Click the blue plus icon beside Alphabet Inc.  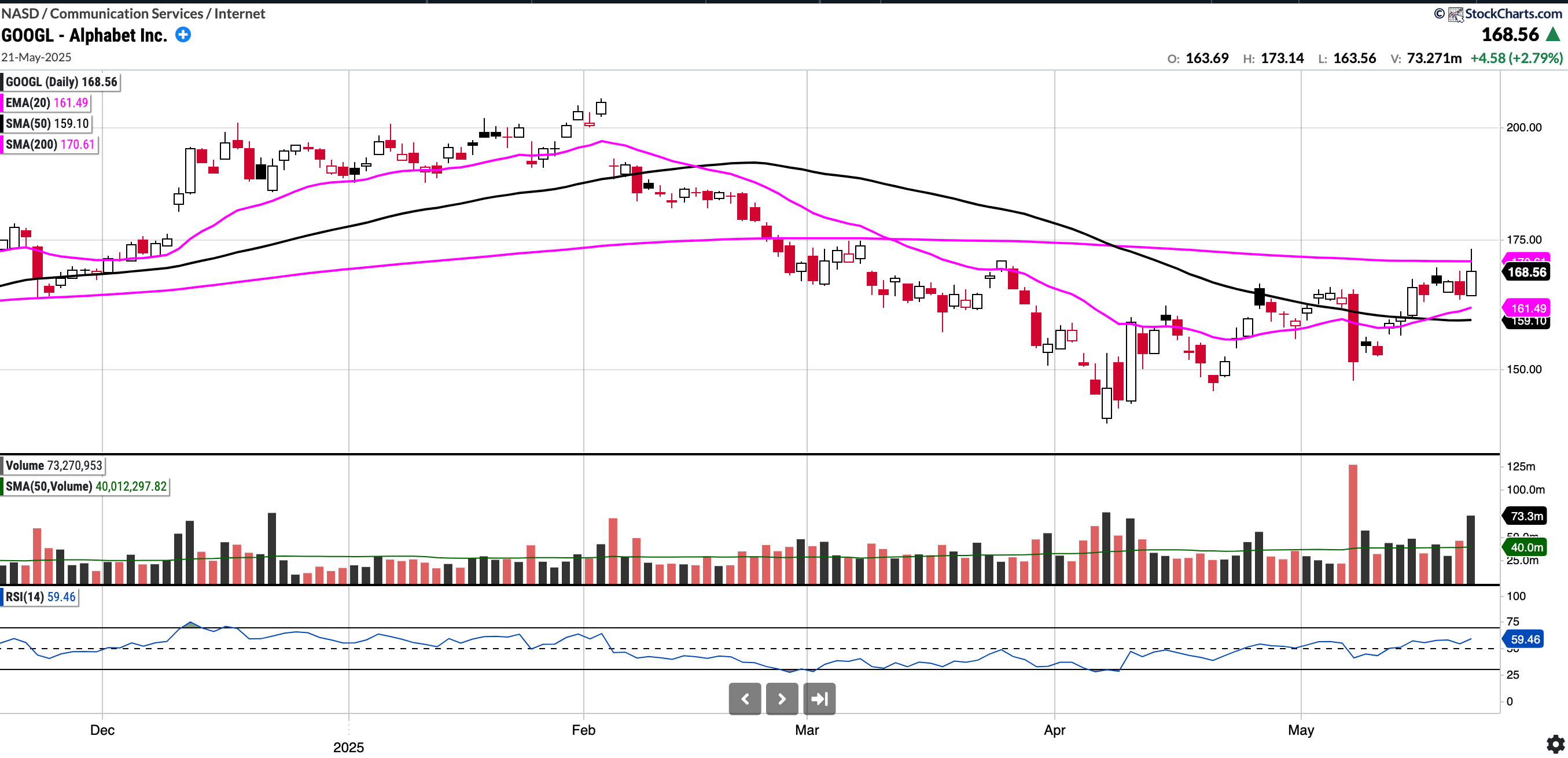[183, 35]
